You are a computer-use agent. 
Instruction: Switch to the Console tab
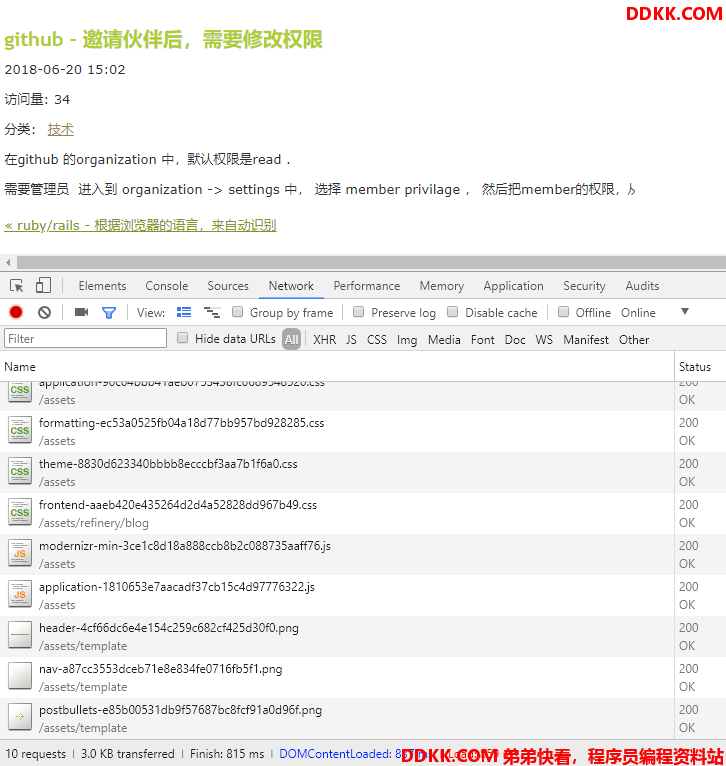[167, 286]
